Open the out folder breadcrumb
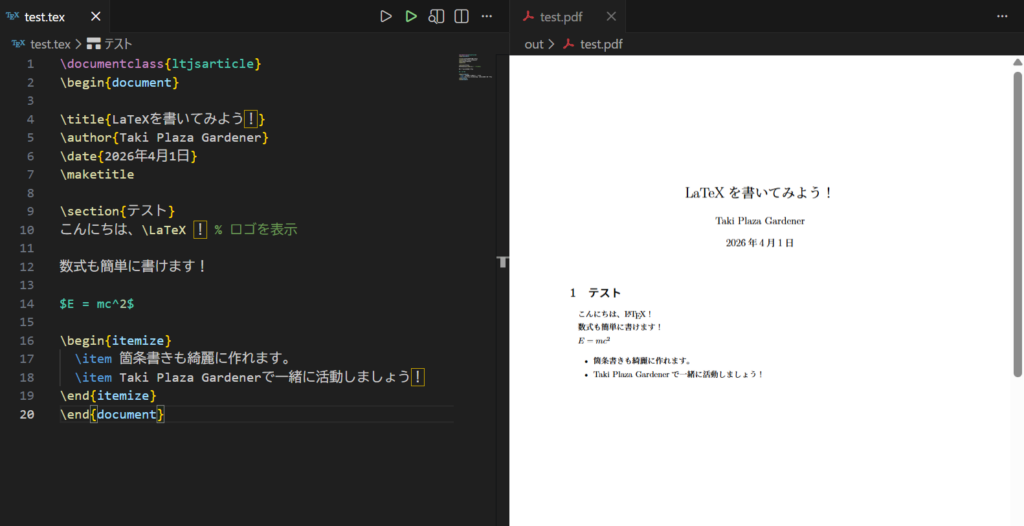Viewport: 1024px width, 526px height. (x=534, y=44)
